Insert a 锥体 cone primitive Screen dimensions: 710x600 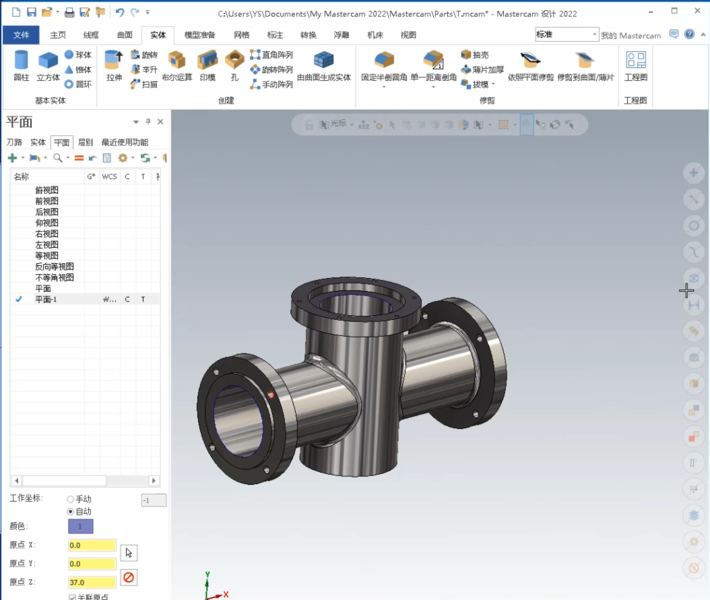coord(78,69)
